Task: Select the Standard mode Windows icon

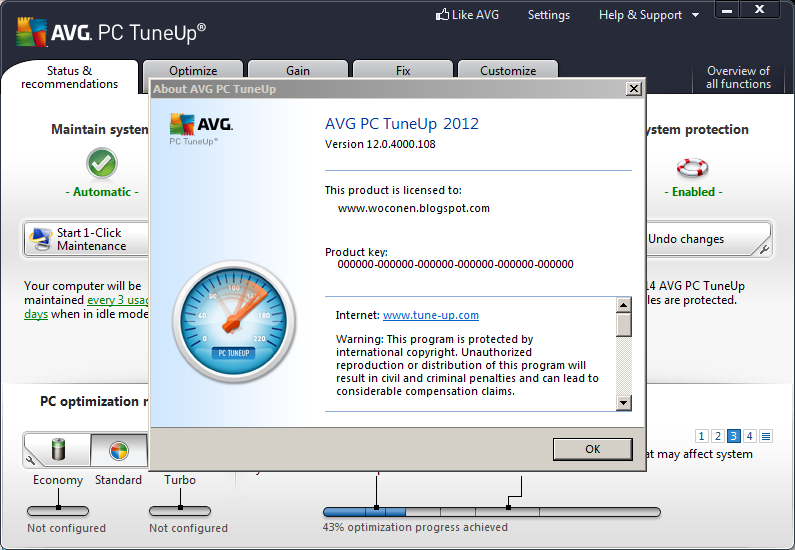Action: pyautogui.click(x=119, y=451)
